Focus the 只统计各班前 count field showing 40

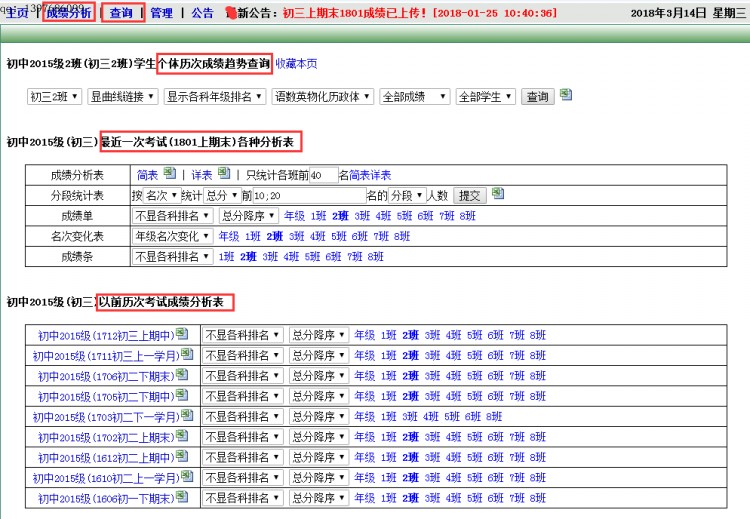(324, 175)
